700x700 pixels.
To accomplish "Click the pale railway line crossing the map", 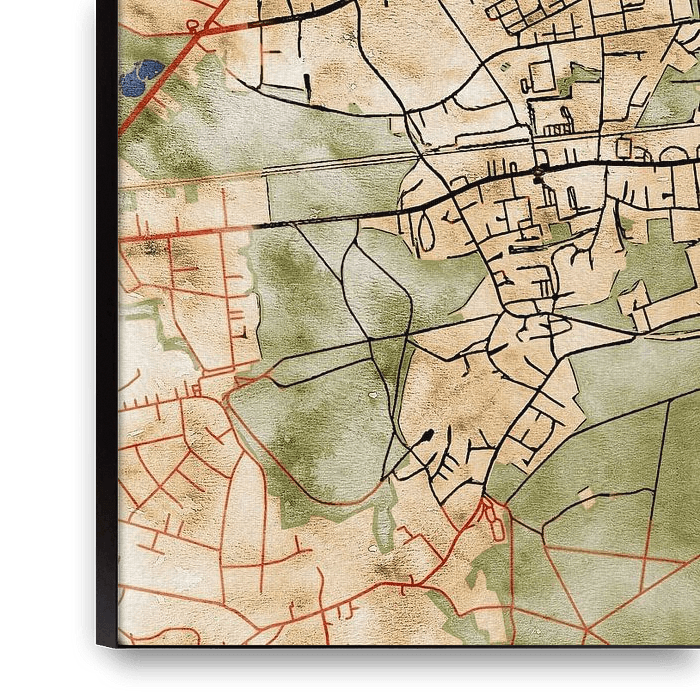I will point(300,171).
